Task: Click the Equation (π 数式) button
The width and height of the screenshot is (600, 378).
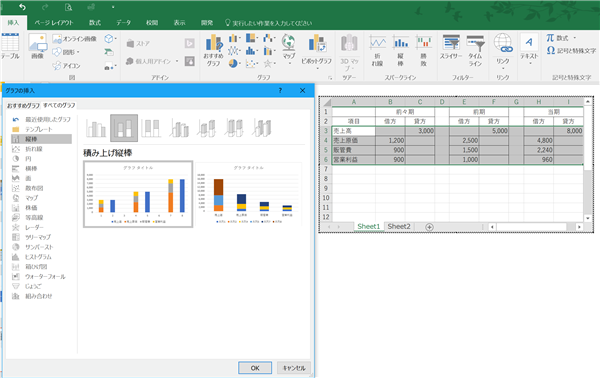Action: pyautogui.click(x=561, y=38)
